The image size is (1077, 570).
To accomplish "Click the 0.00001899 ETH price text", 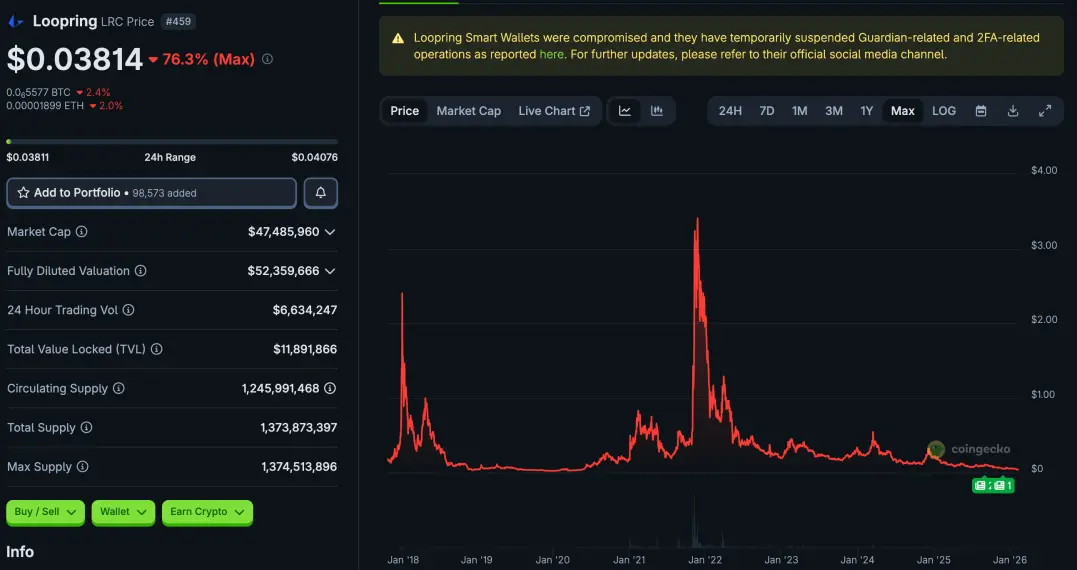I will click(45, 106).
